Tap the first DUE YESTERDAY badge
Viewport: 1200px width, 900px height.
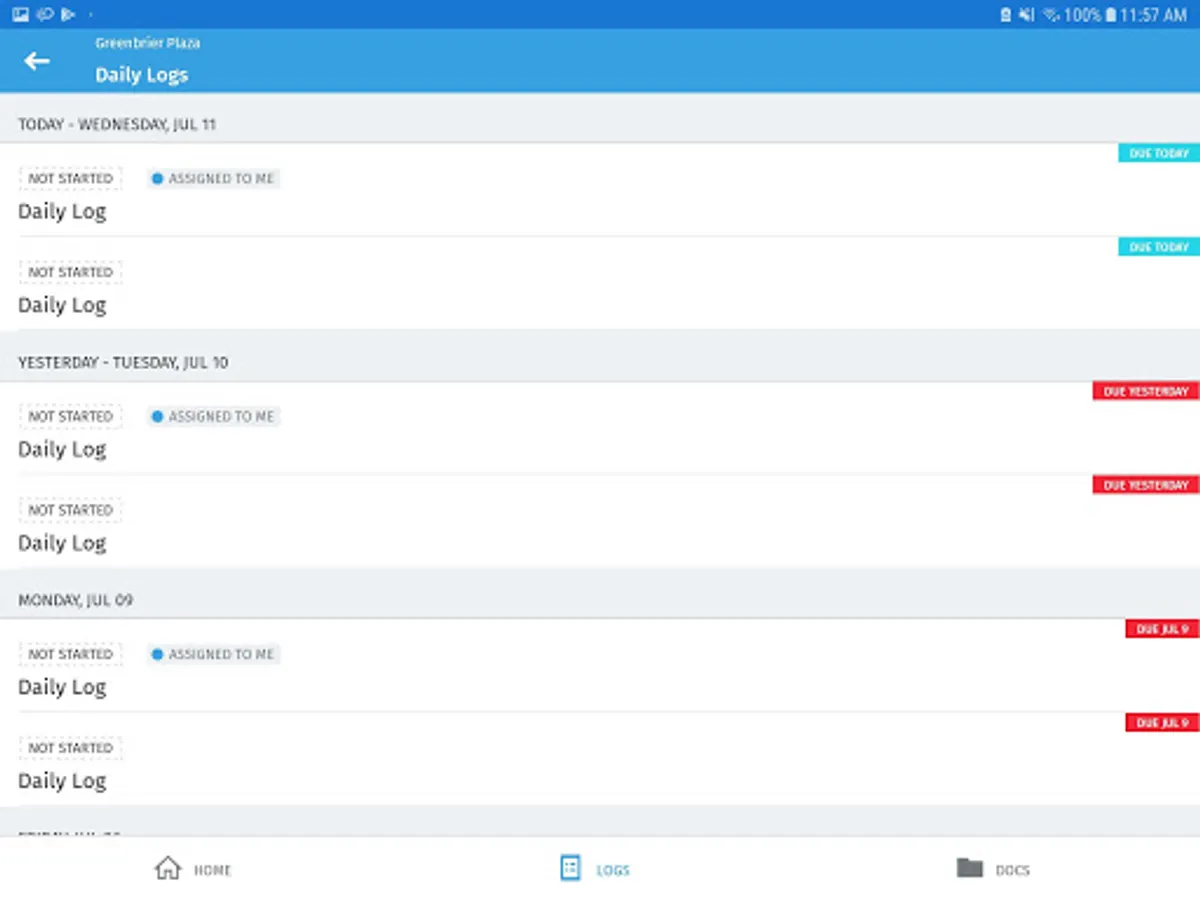click(1146, 391)
